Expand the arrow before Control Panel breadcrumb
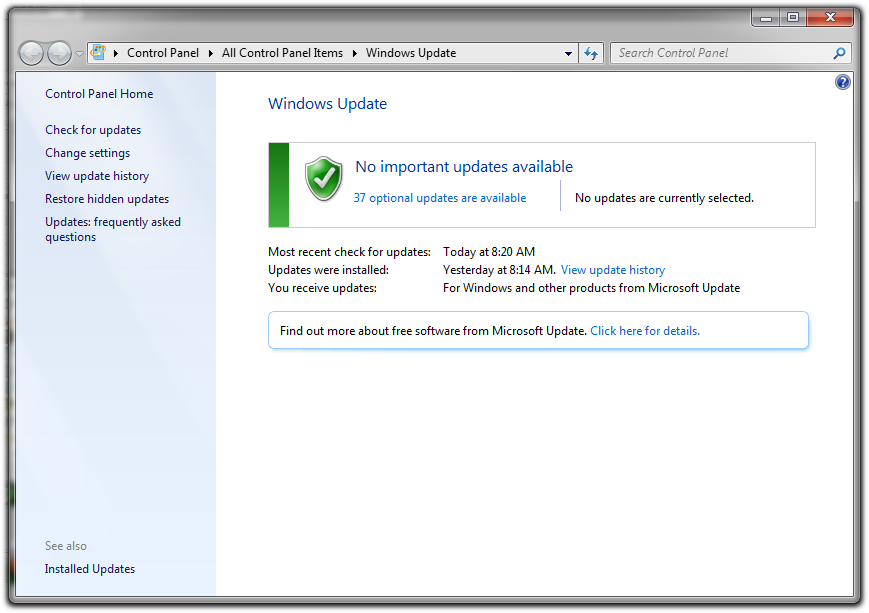 pyautogui.click(x=116, y=53)
